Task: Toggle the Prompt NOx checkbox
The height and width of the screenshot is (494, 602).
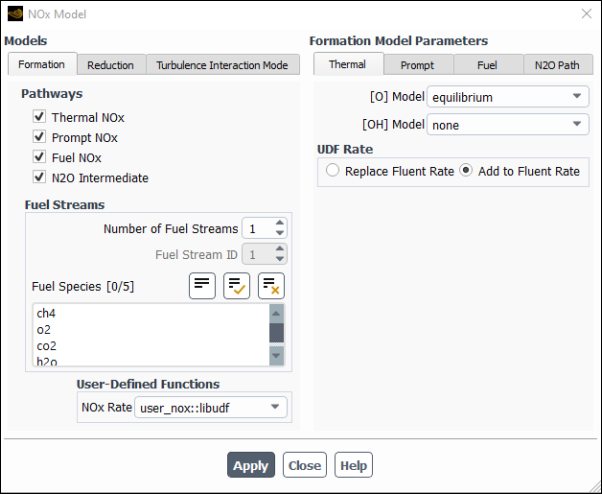Action: pyautogui.click(x=39, y=137)
